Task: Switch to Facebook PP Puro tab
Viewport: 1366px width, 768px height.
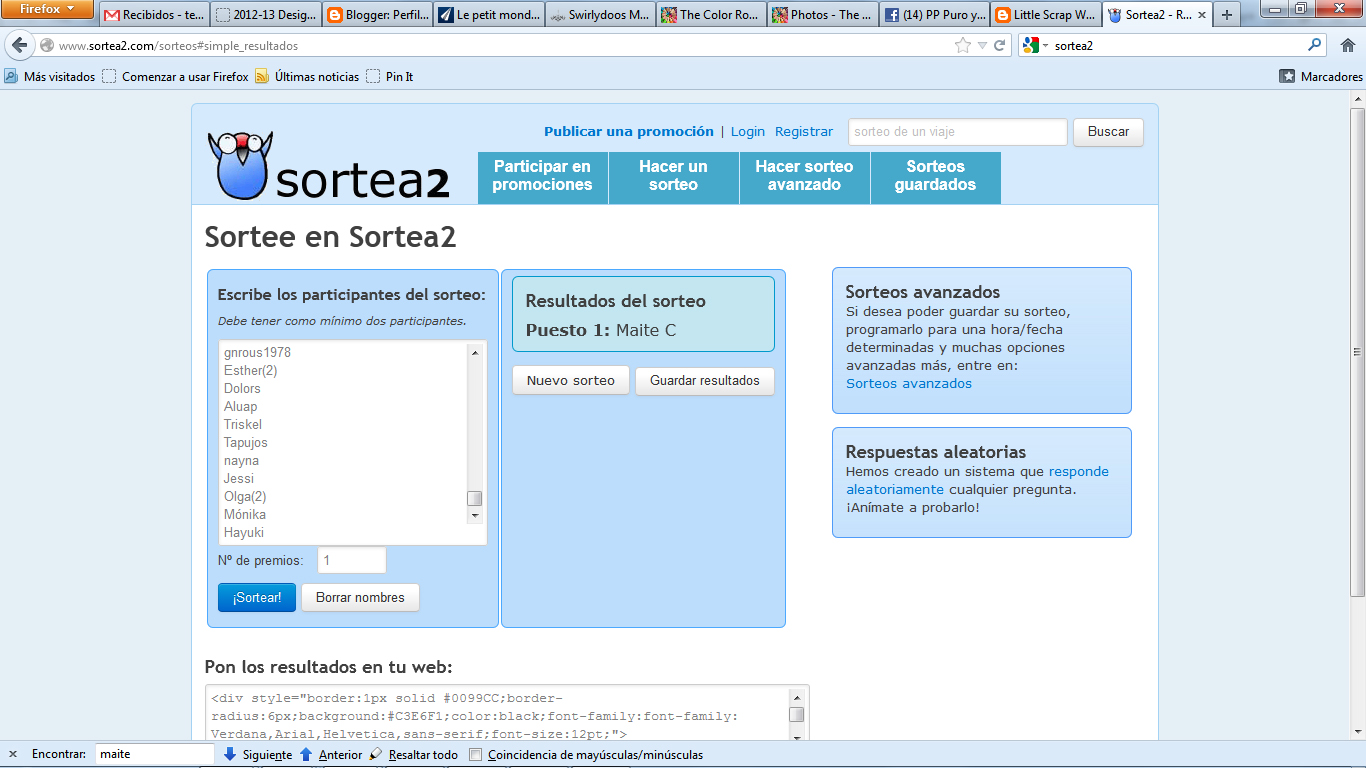Action: (935, 15)
